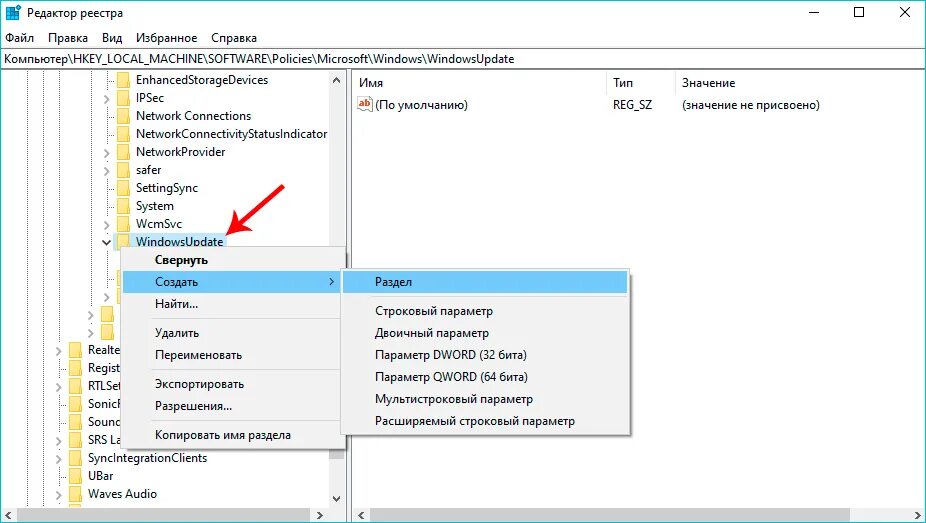Click tree panel horizontal scroll right arrow
Viewport: 926px width, 523px height.
pyautogui.click(x=319, y=515)
